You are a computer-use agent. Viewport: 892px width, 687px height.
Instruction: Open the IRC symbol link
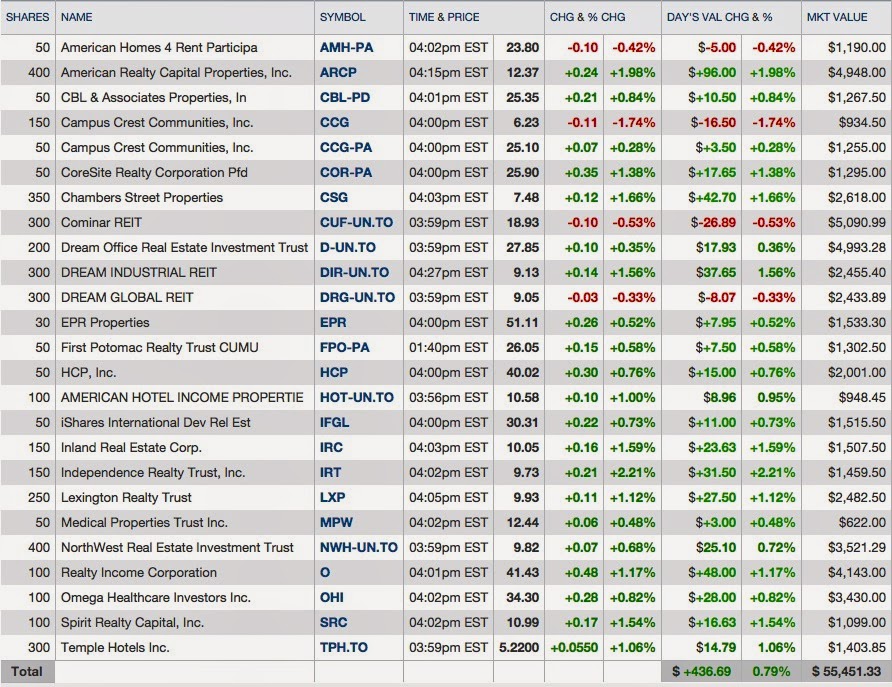[331, 448]
